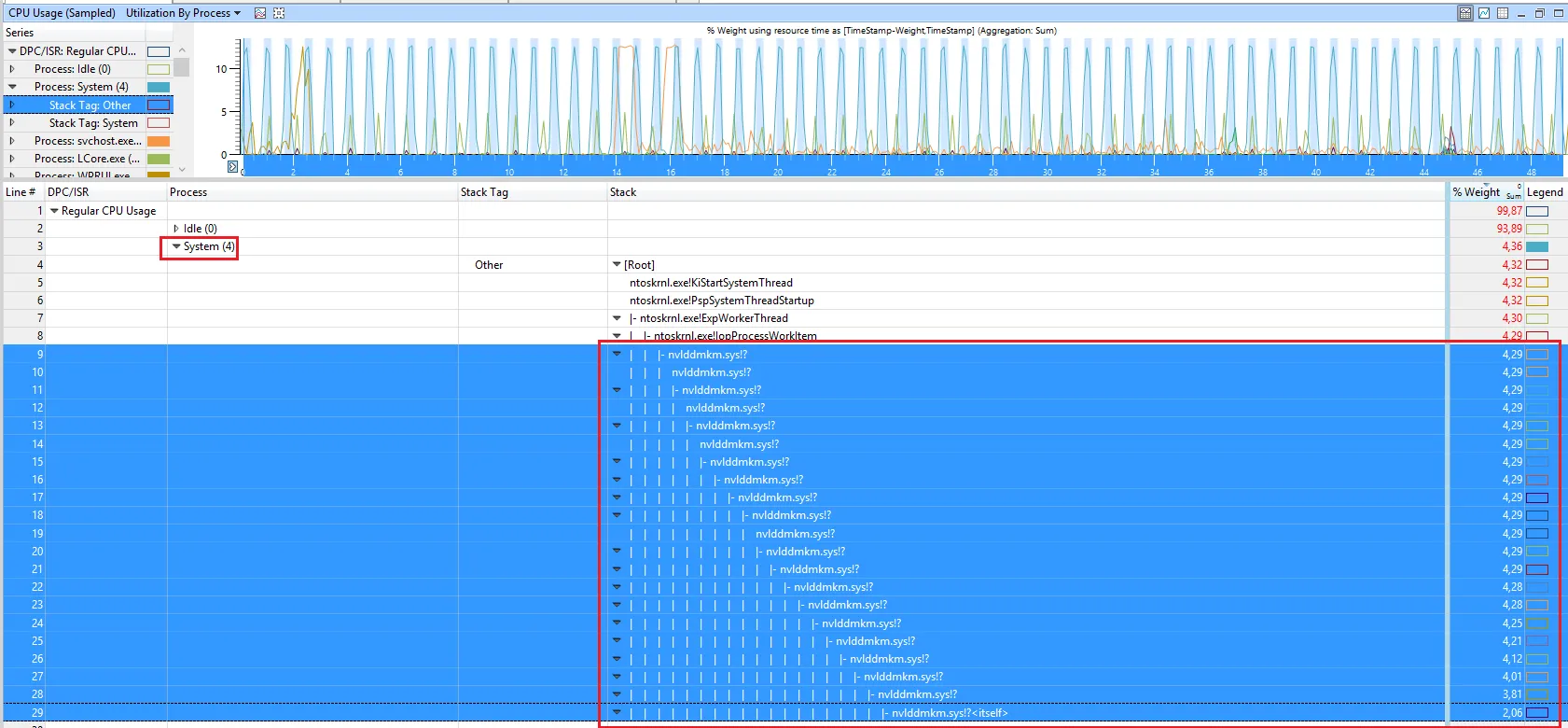The width and height of the screenshot is (1568, 728).
Task: Collapse Regular CPU Usage row in table
Action: (54, 211)
